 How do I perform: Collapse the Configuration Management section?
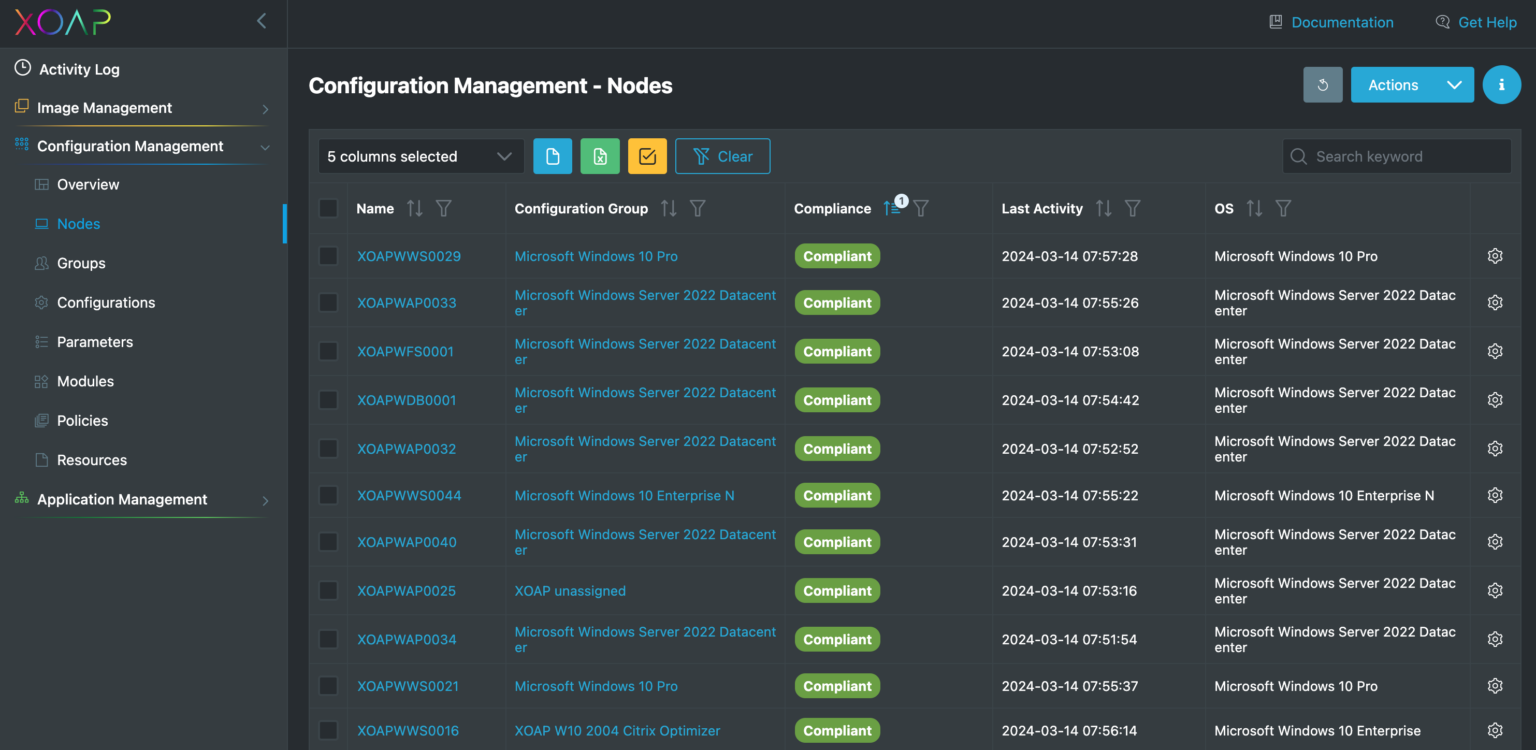[x=264, y=145]
